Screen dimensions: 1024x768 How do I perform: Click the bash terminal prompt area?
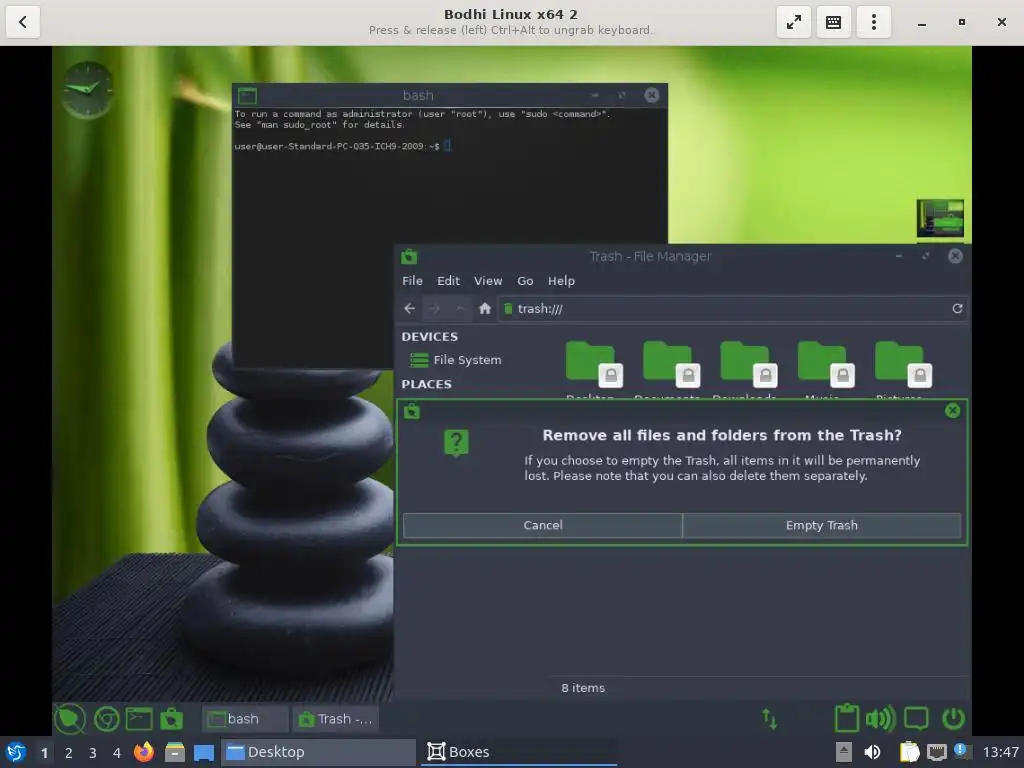coord(342,146)
